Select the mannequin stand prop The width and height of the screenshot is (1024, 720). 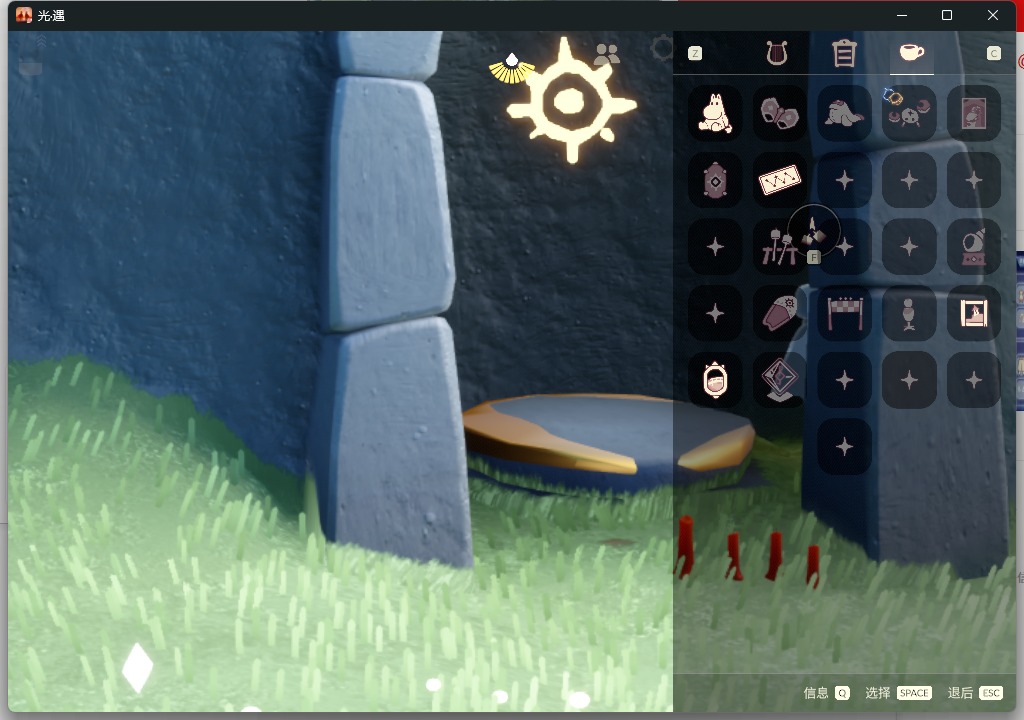point(909,314)
